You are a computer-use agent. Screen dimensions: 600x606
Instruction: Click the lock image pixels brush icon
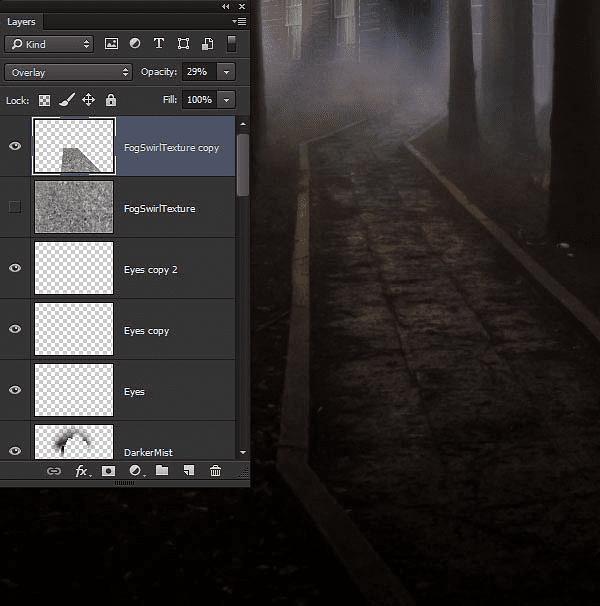[66, 100]
